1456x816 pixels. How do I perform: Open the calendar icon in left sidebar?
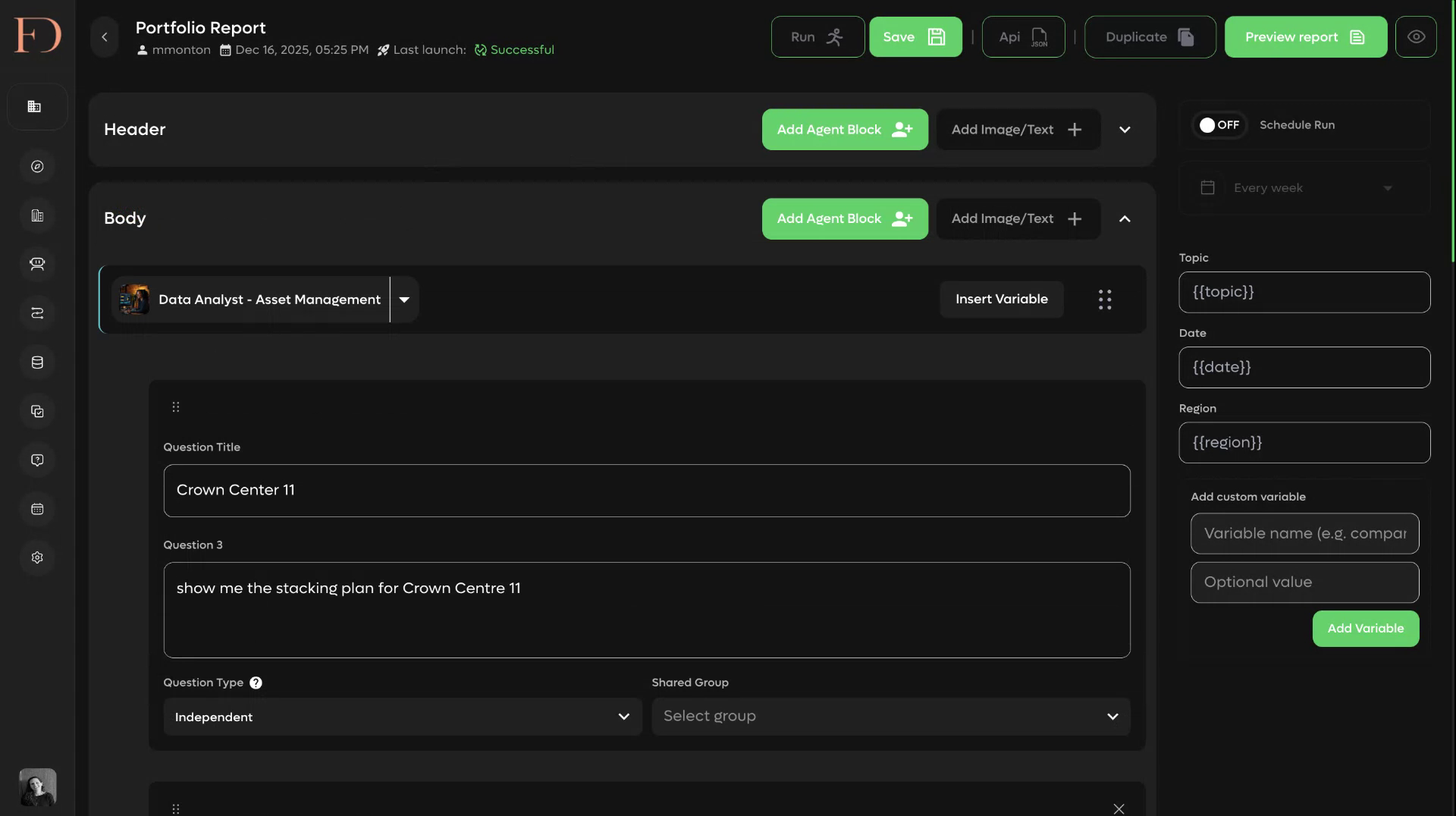pos(37,509)
